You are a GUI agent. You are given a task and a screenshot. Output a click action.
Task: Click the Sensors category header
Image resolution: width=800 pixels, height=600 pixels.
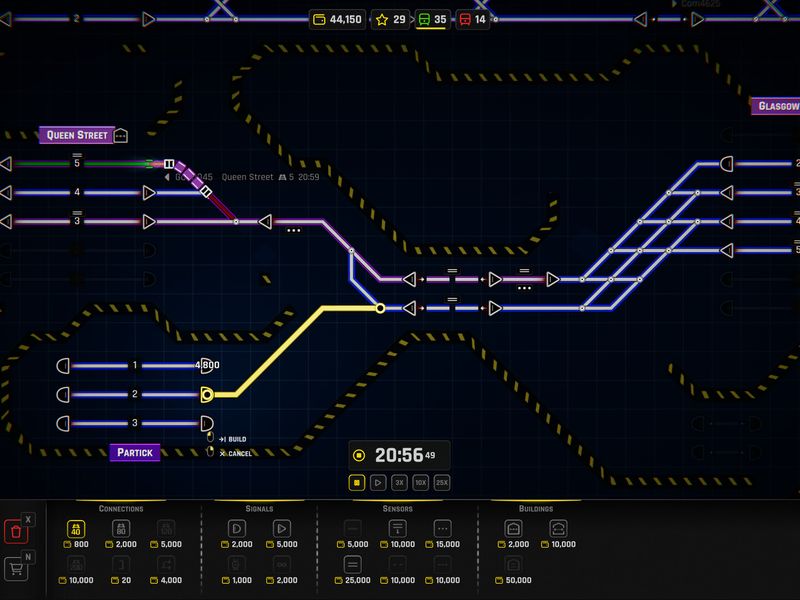pos(397,509)
